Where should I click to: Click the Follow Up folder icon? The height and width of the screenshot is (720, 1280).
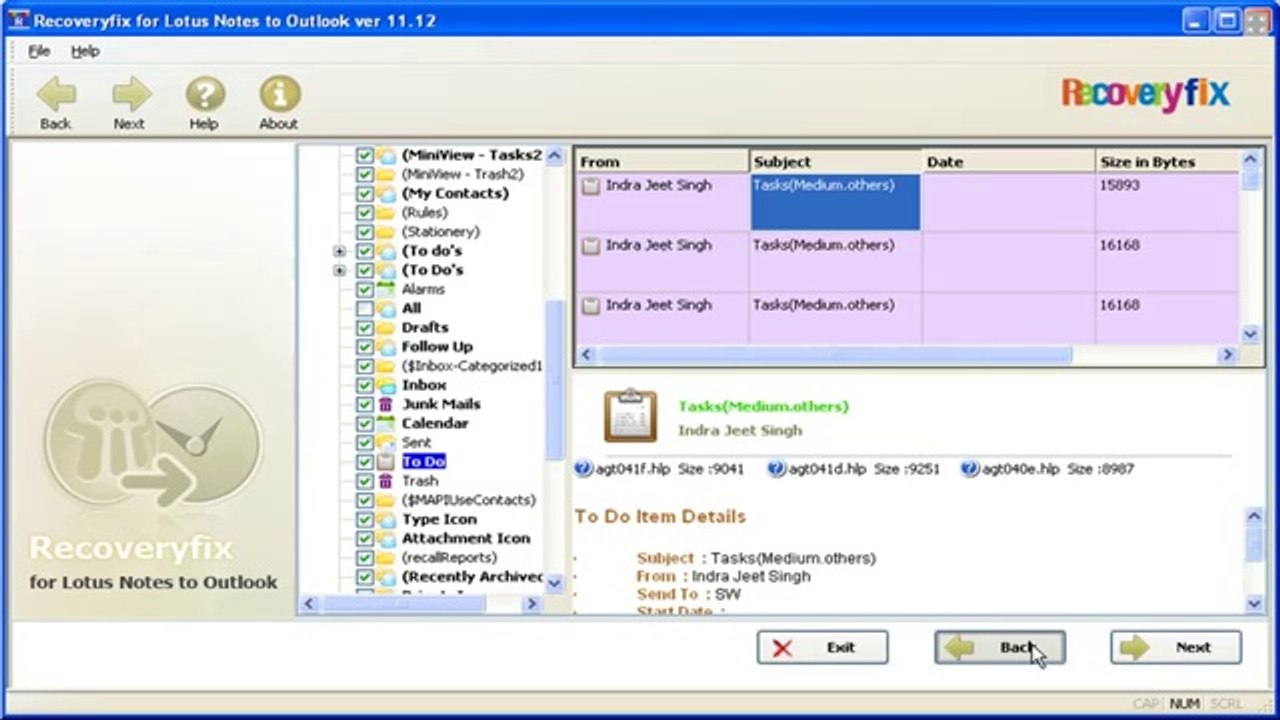click(386, 346)
